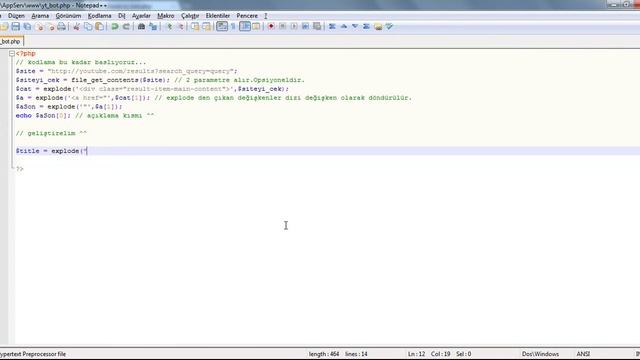This screenshot has height=360, width=640.
Task: Save the current file via toolbar
Action: pos(16,27)
